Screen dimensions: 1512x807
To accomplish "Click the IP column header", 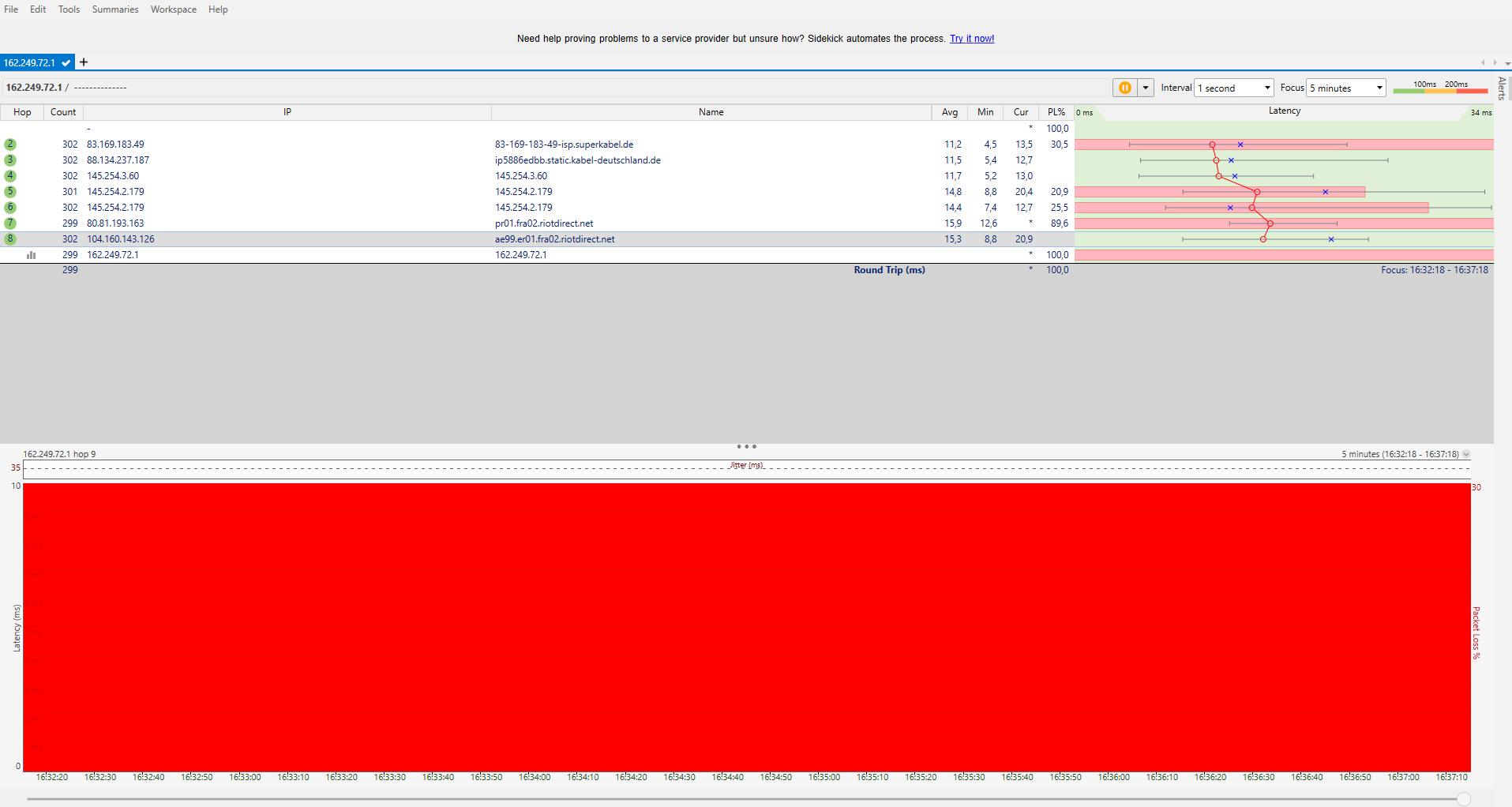I will 287,112.
